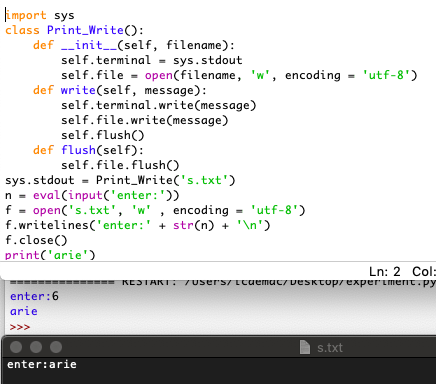Viewport: 436px width, 384px height.
Task: Click 'Col:' indicator in the status bar
Action: point(424,272)
